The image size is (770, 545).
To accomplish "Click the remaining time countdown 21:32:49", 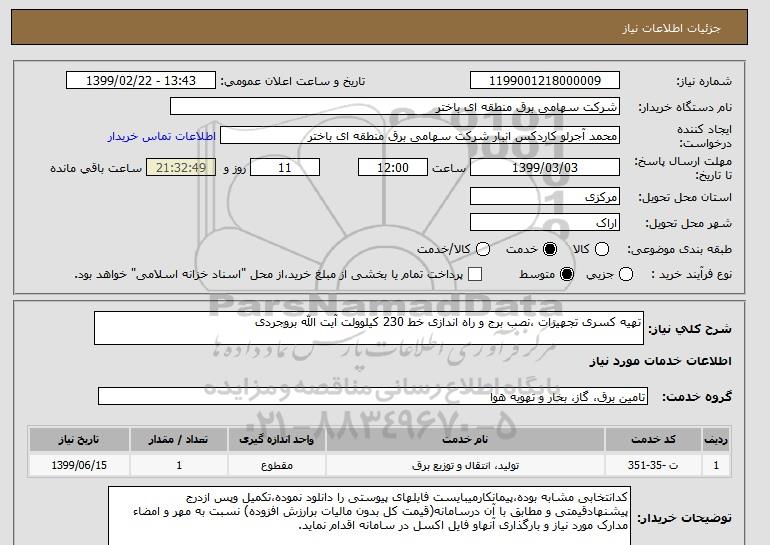I will point(181,167).
